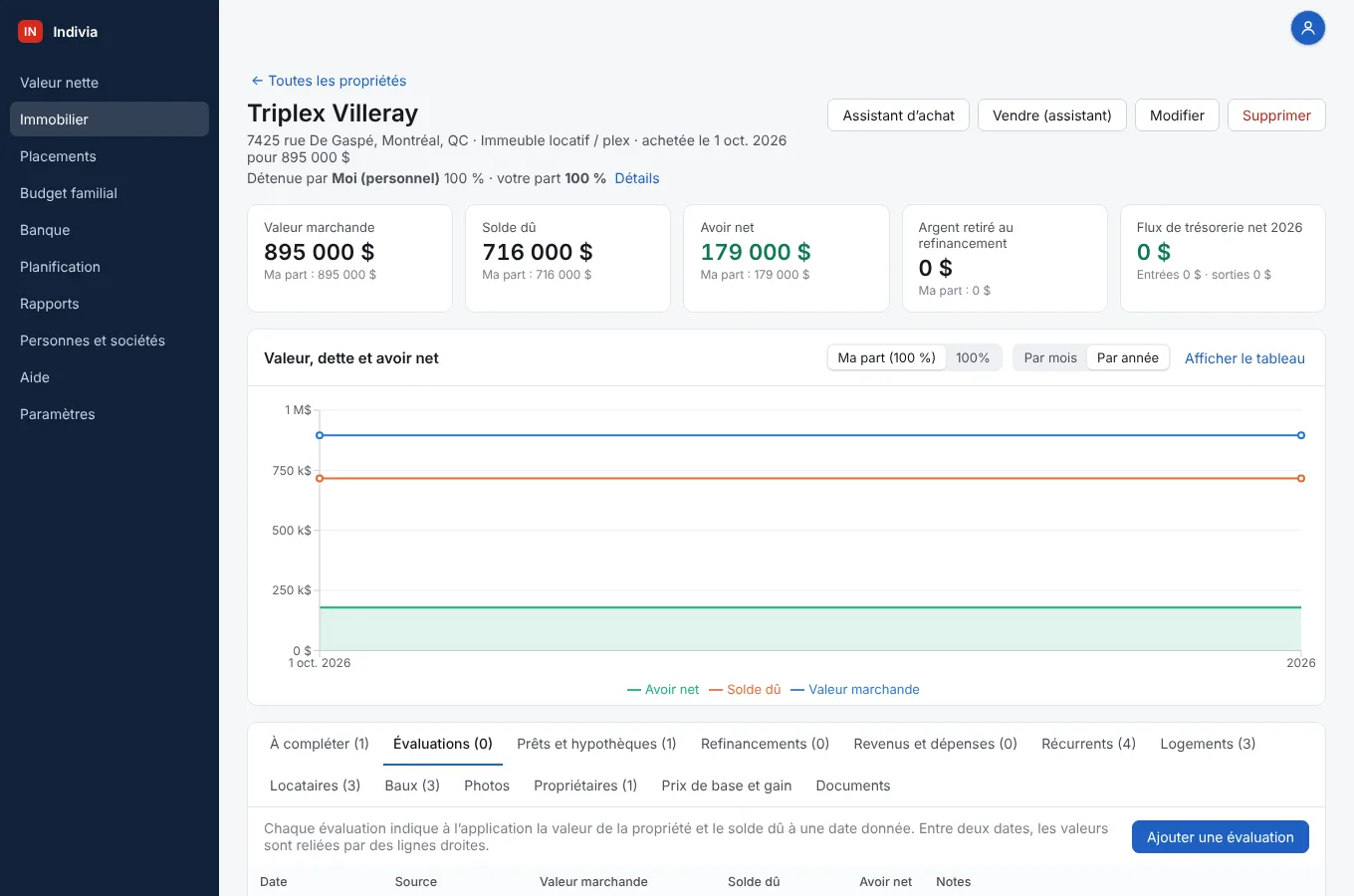
Task: Go to Personnes et sociétés
Action: click(x=110, y=340)
